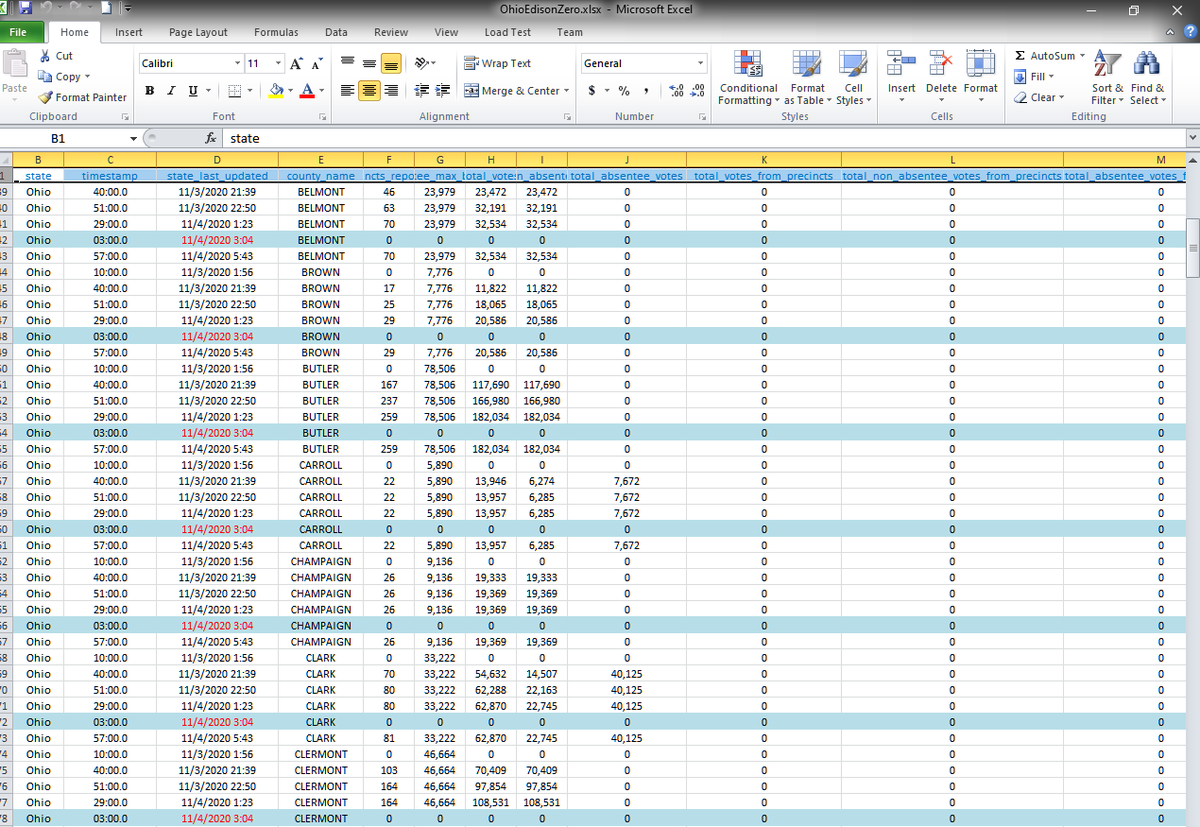Click the Excel Help question mark icon

(1188, 33)
